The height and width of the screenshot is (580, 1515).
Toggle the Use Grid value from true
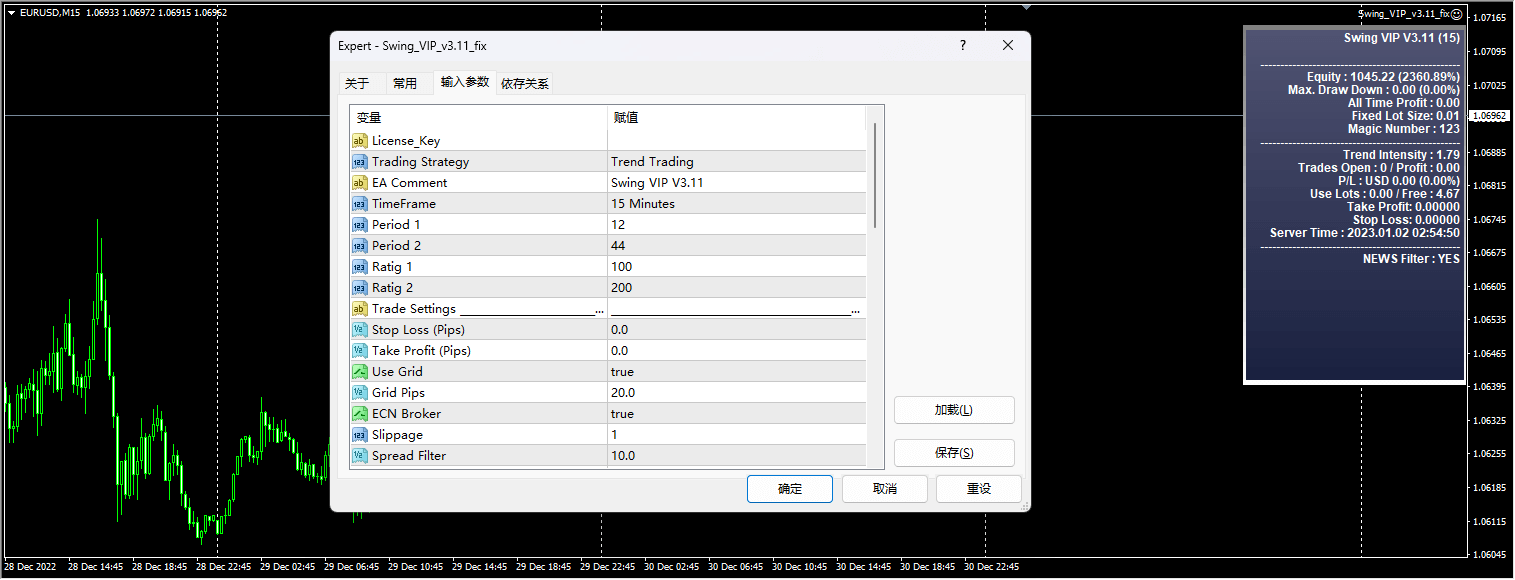(700, 371)
